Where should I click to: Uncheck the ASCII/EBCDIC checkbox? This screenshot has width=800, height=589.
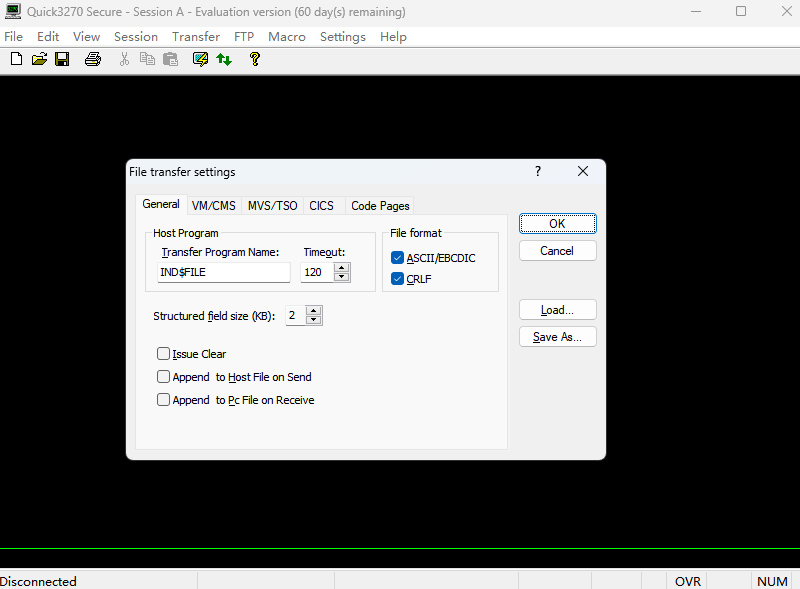tap(397, 258)
